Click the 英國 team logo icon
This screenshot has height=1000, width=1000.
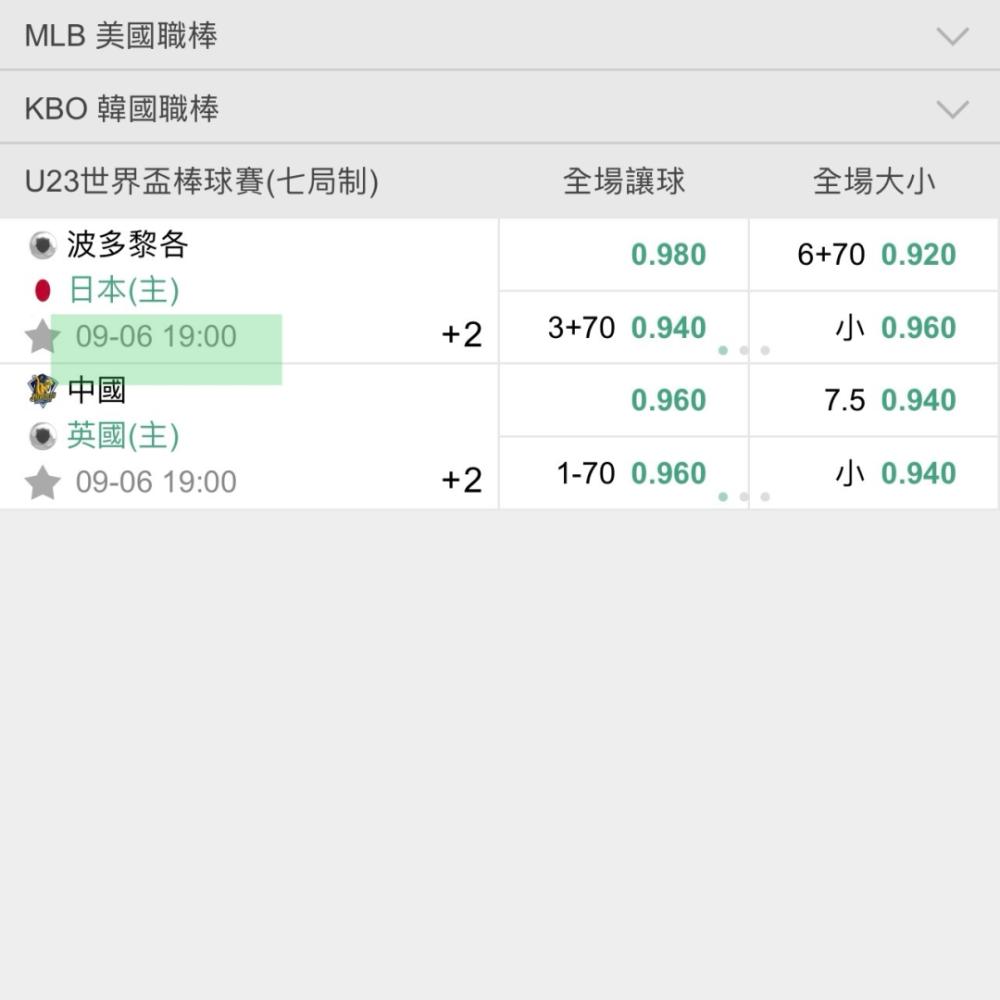[x=42, y=436]
